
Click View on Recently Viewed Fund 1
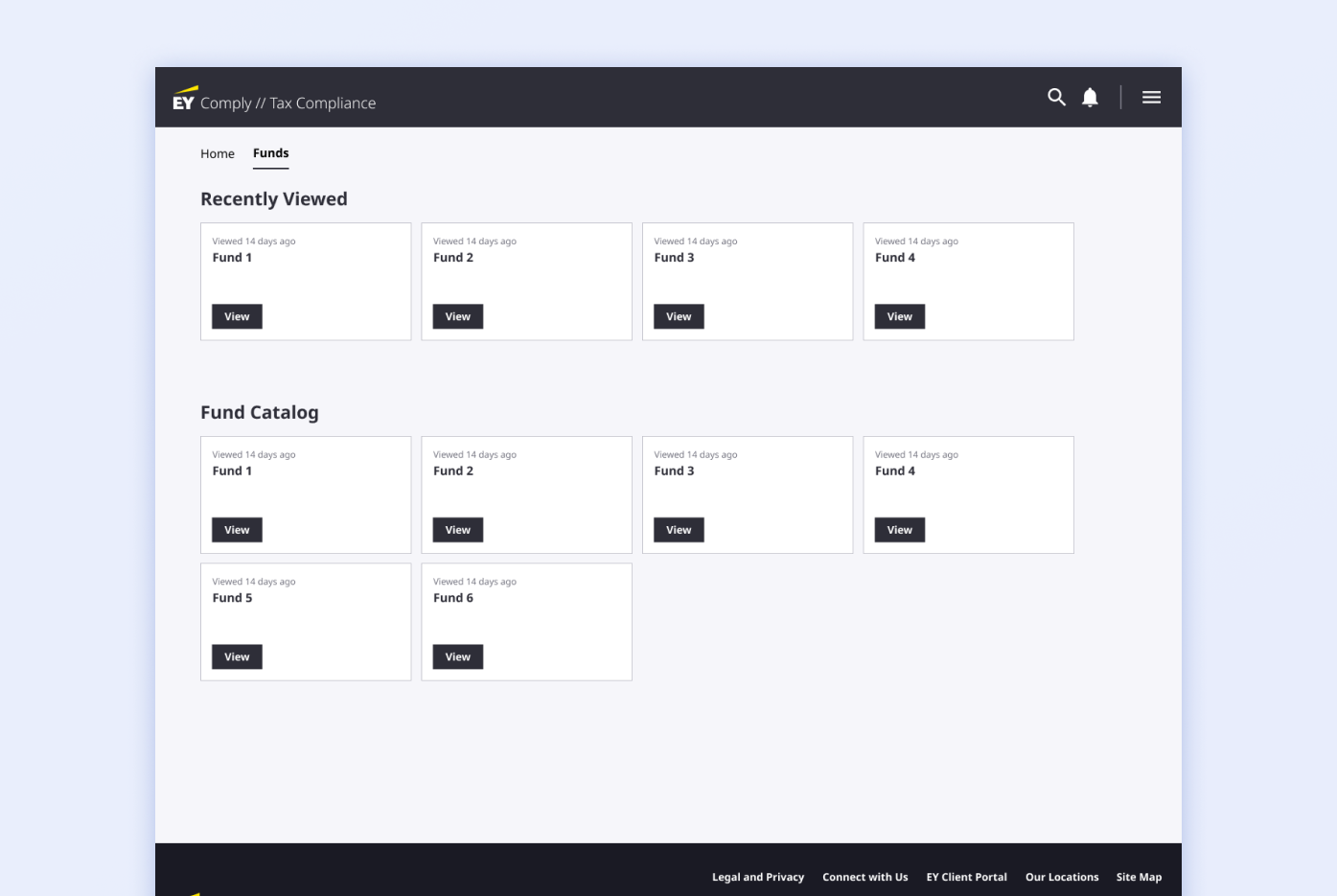[237, 317]
